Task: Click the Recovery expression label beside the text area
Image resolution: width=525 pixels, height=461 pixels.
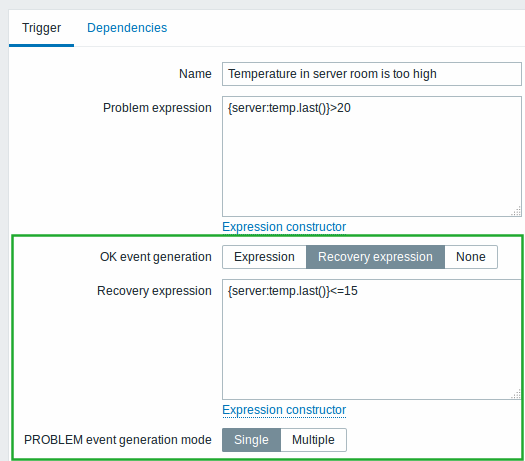Action: coord(154,291)
